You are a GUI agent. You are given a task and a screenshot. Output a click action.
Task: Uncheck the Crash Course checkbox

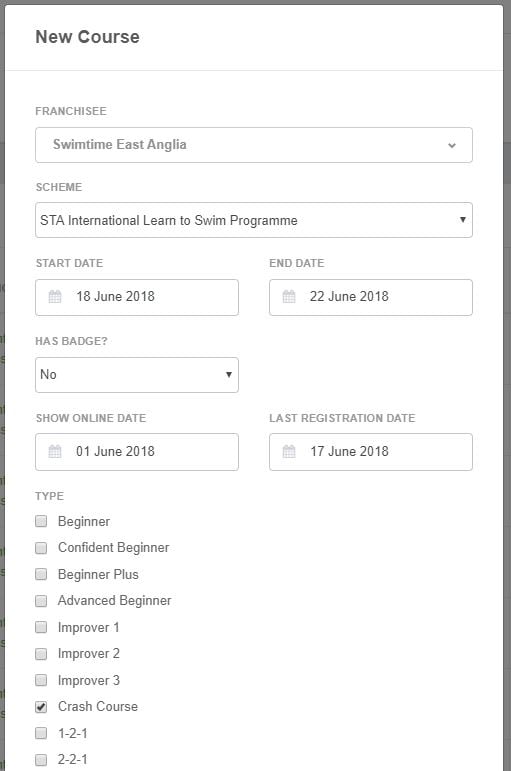pyautogui.click(x=41, y=707)
